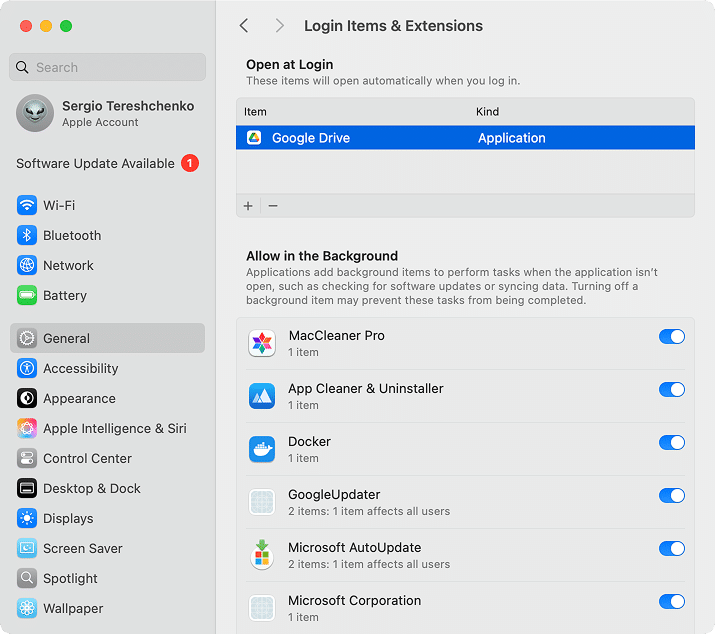Disable MacCleaner Pro background toggle

[671, 337]
